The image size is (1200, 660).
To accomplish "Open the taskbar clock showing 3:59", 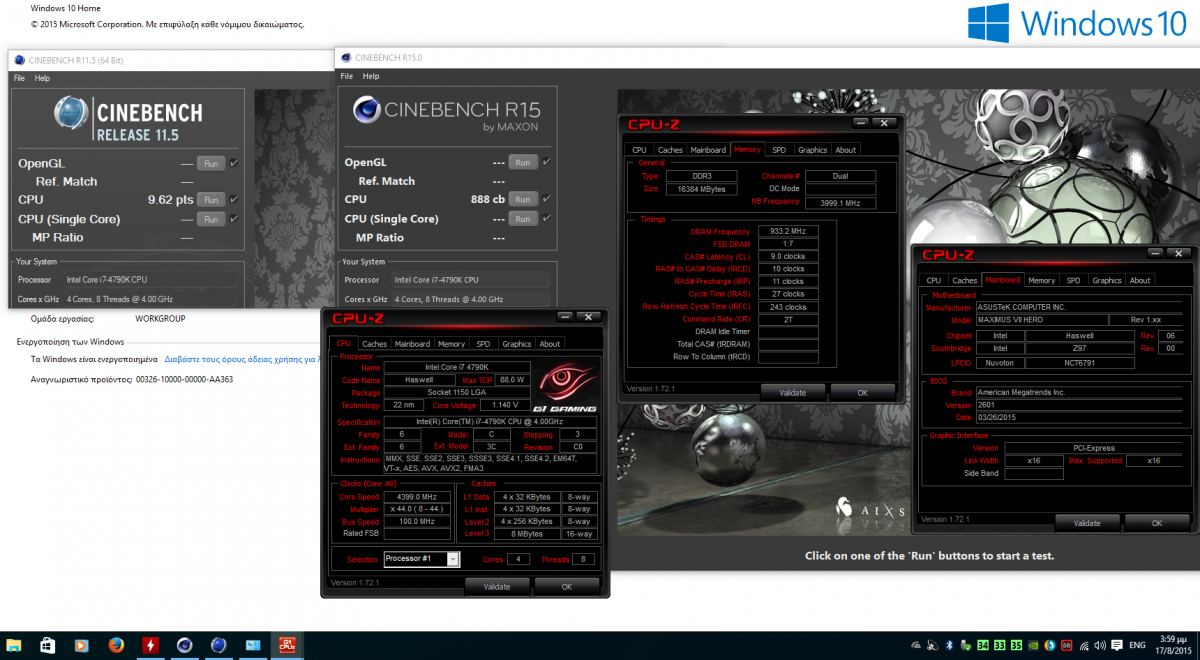I will tap(1173, 646).
